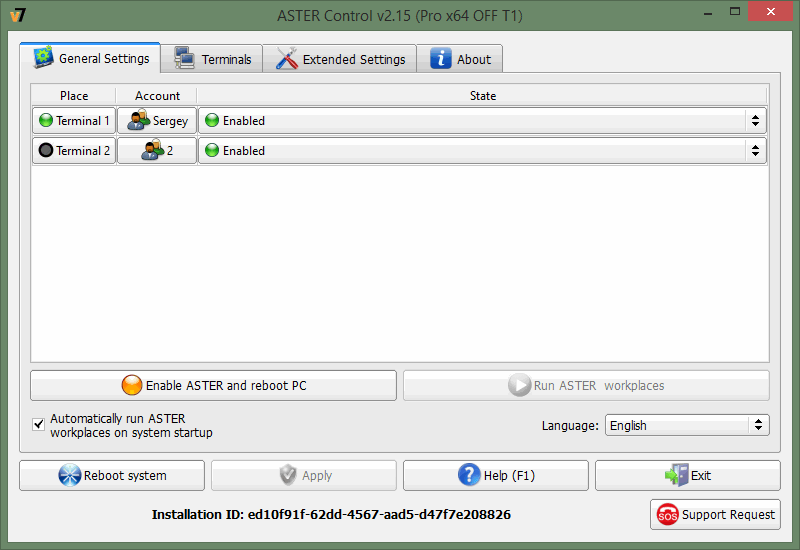Open the About tab
This screenshot has width=800, height=550.
pyautogui.click(x=460, y=59)
